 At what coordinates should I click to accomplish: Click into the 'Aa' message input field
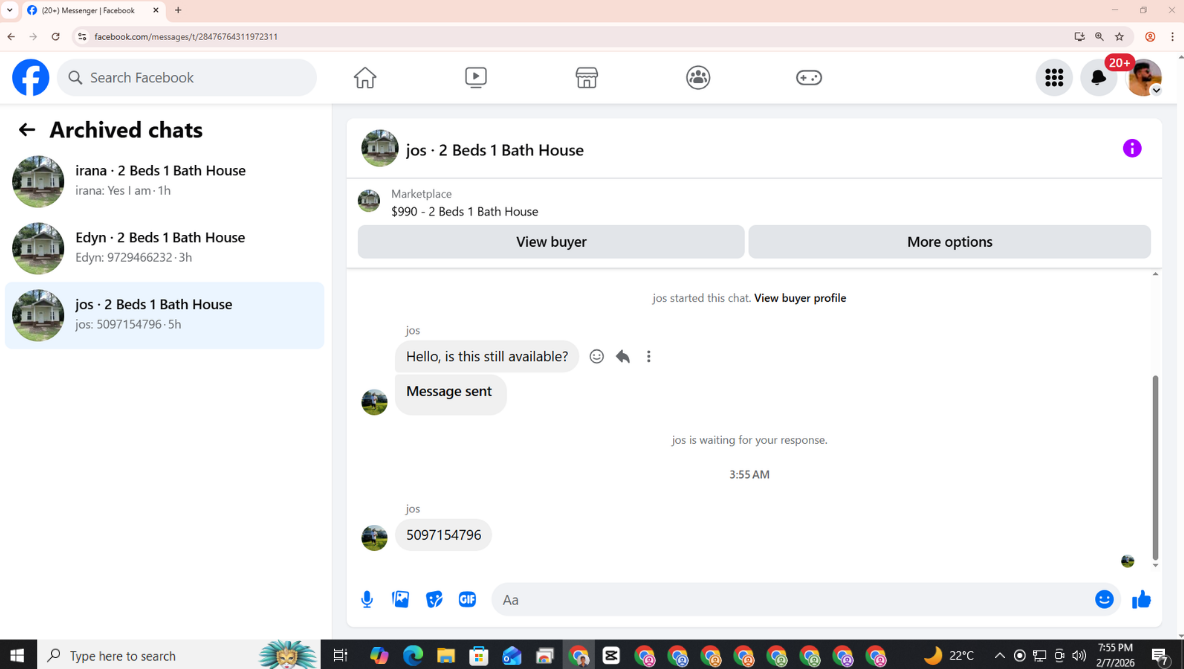791,600
